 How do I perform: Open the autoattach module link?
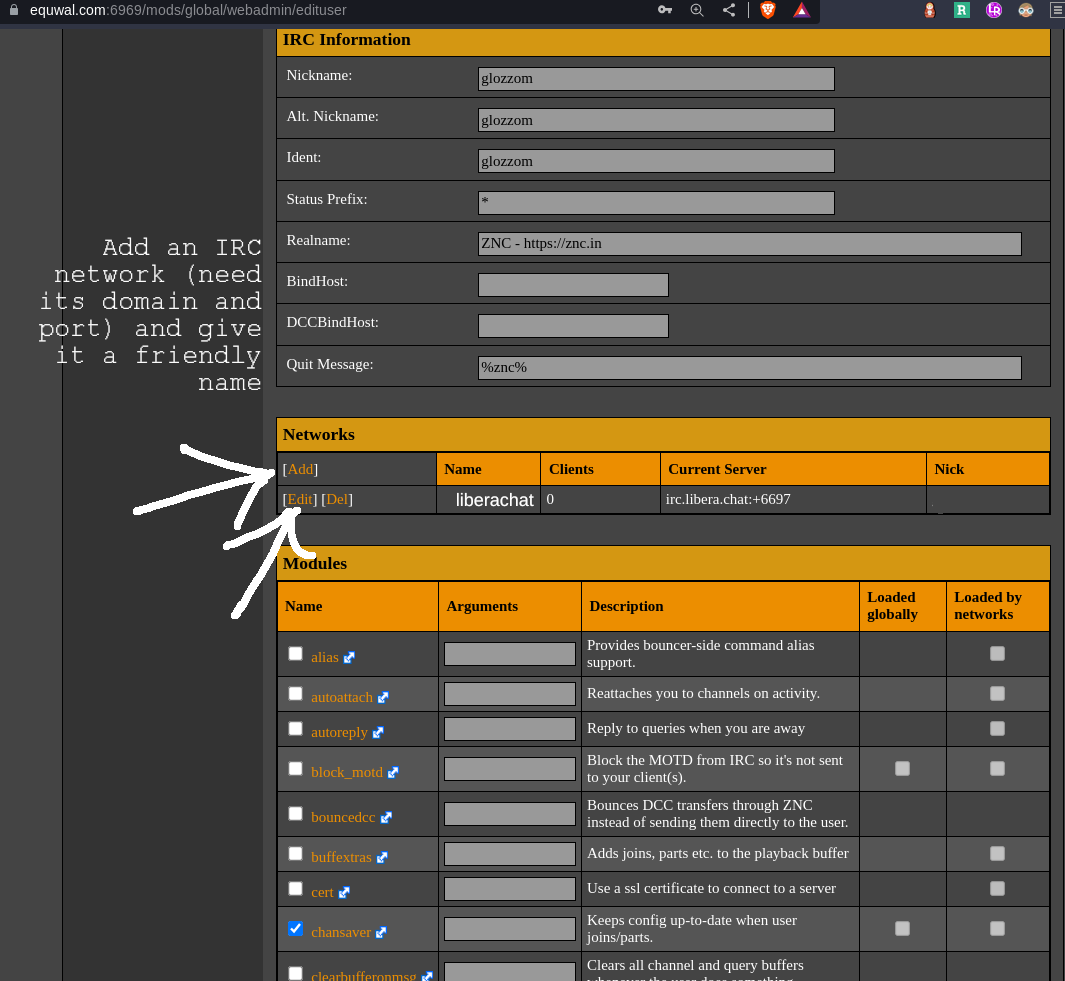click(341, 697)
